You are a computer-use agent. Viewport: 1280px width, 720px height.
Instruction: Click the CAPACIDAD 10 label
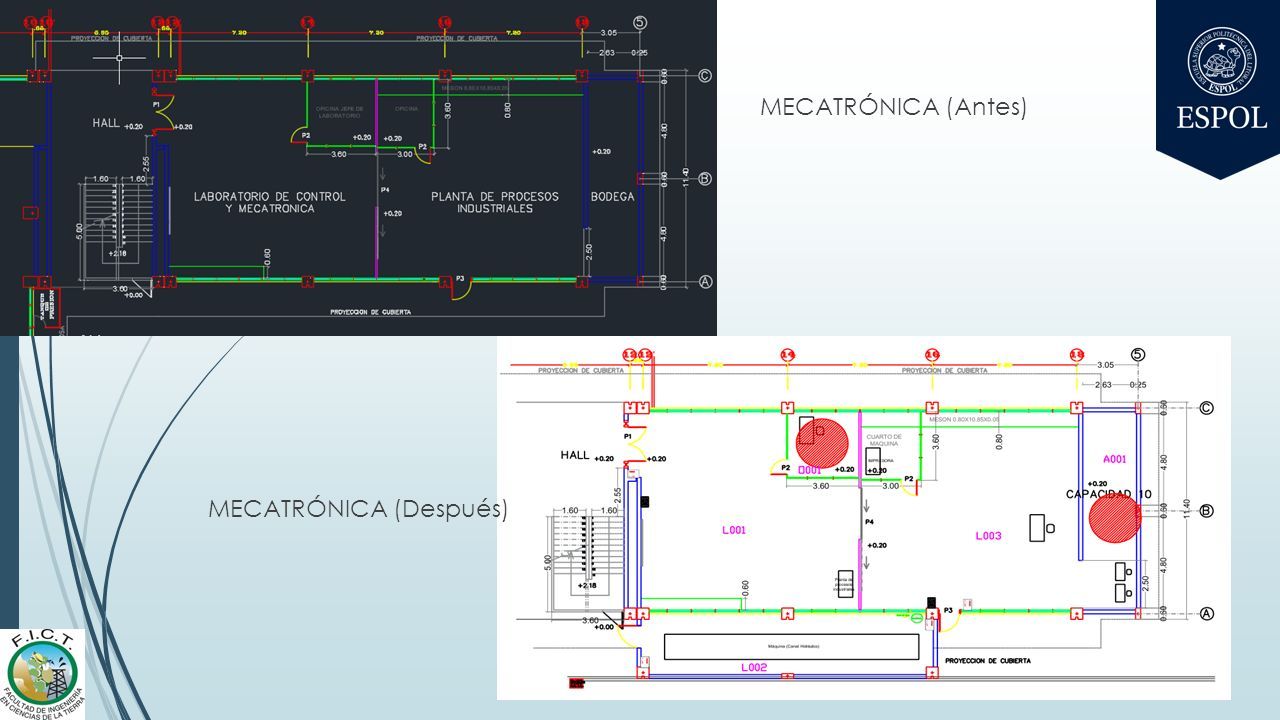pos(1109,494)
